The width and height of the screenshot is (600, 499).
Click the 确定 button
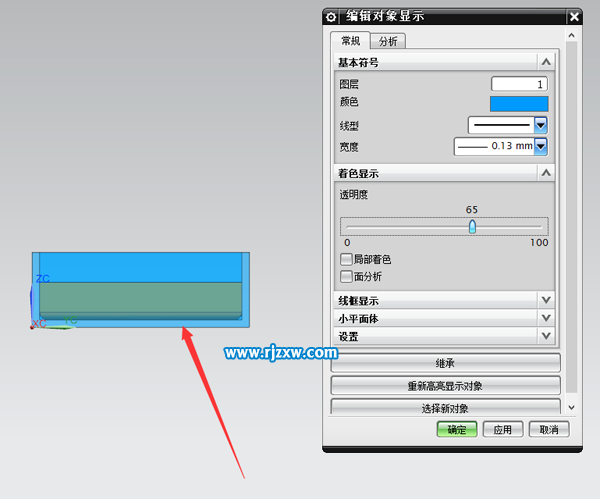(x=457, y=429)
